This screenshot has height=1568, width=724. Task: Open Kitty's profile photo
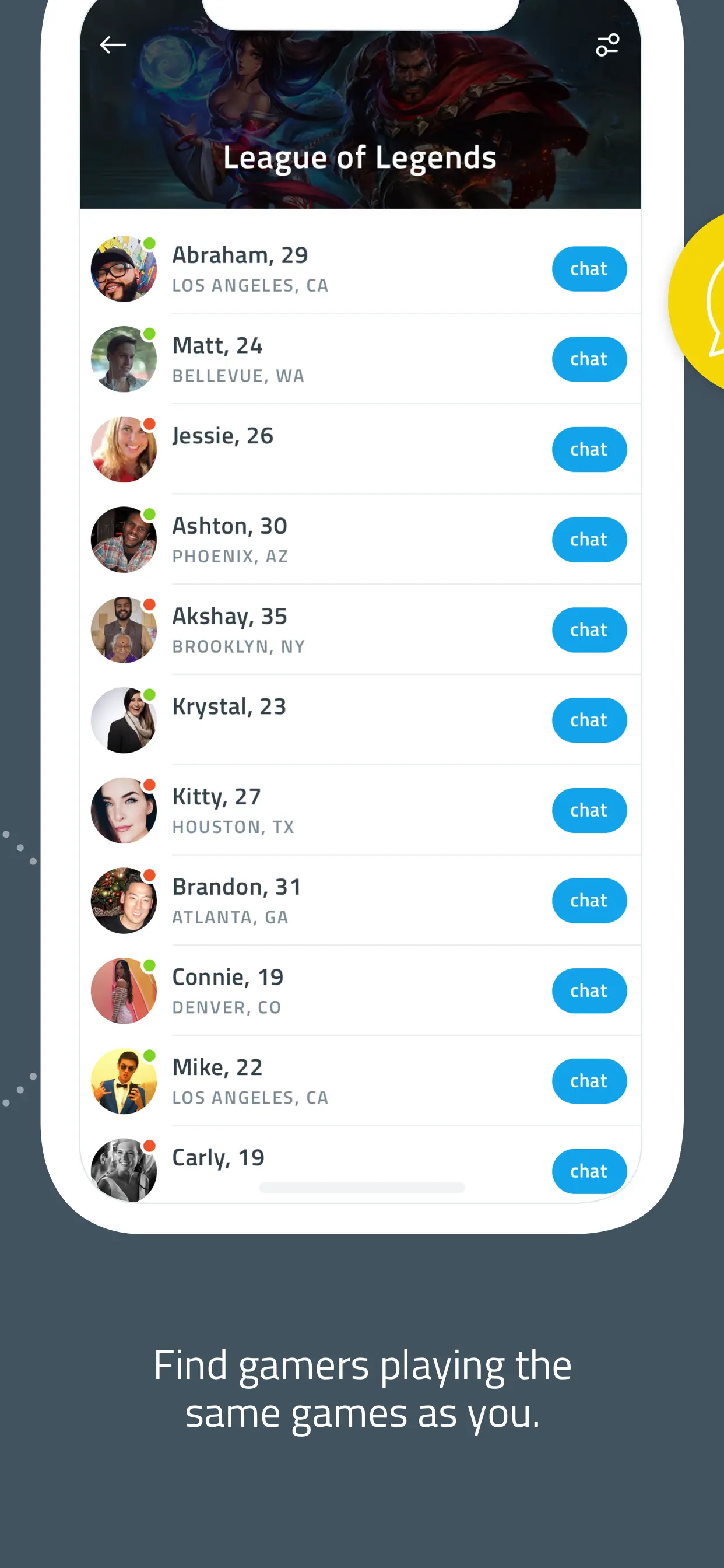click(124, 810)
